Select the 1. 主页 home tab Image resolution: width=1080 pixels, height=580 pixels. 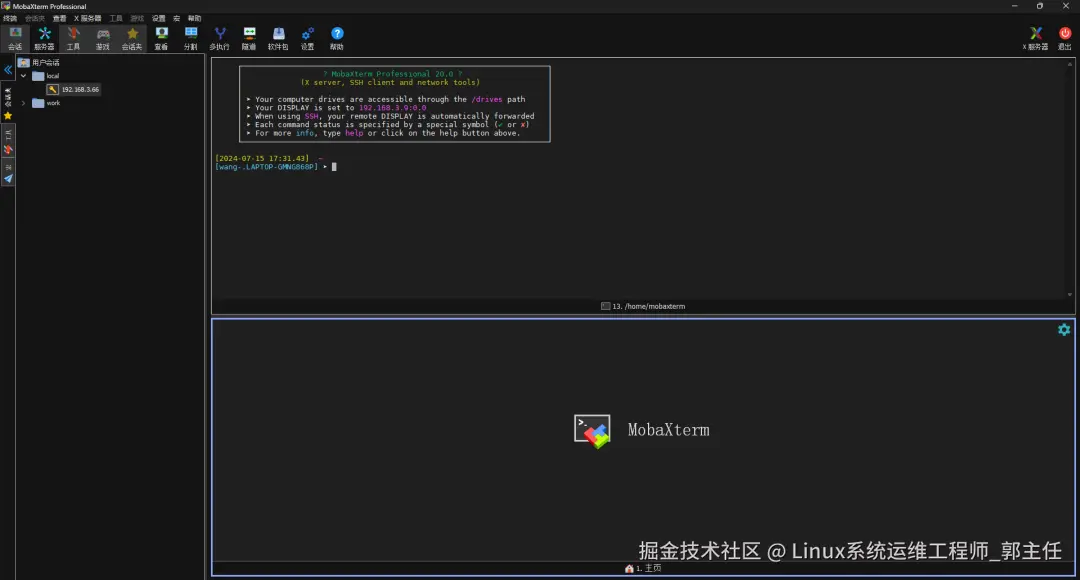click(643, 568)
